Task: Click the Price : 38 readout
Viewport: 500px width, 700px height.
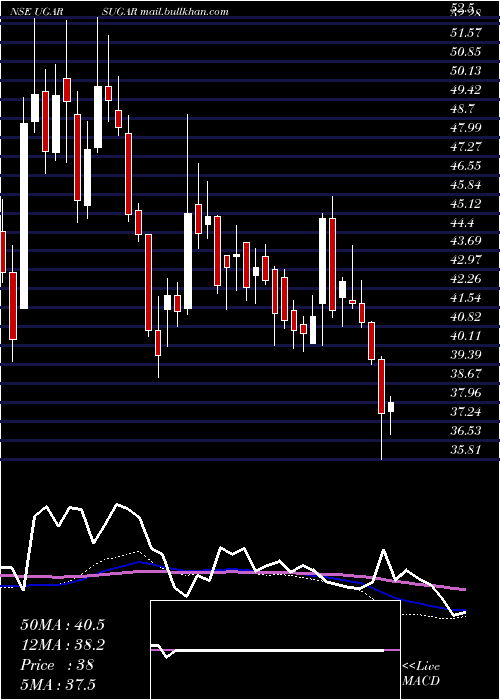Action: [x=57, y=665]
